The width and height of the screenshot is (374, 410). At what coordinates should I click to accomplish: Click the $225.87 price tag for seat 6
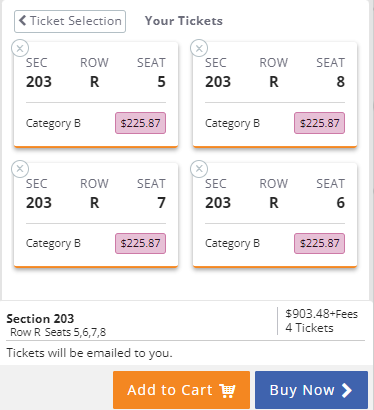[319, 243]
